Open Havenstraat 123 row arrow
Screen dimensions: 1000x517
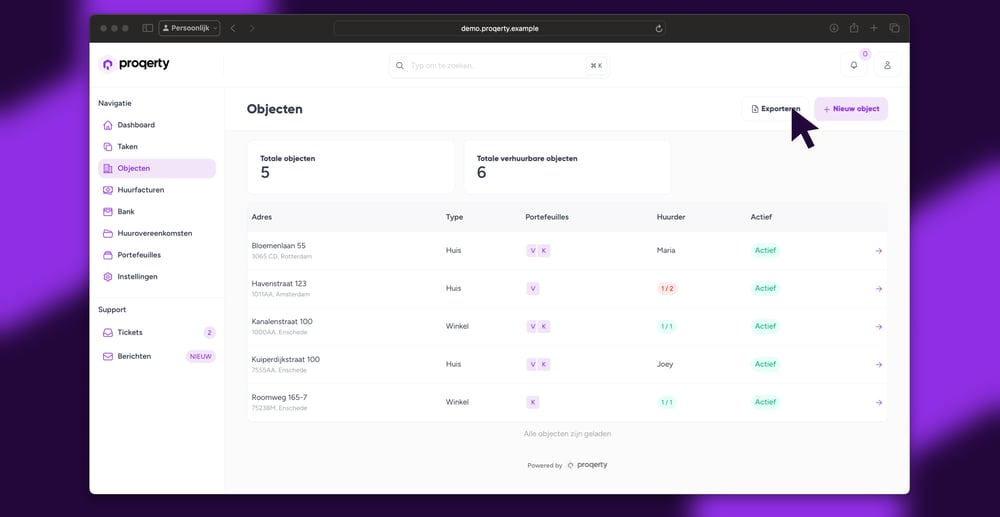point(878,289)
